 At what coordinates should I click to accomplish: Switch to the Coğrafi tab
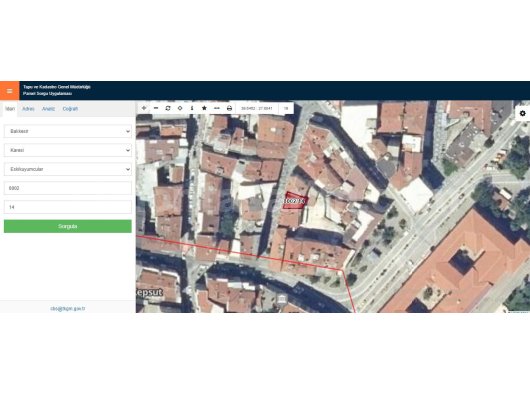click(70, 109)
